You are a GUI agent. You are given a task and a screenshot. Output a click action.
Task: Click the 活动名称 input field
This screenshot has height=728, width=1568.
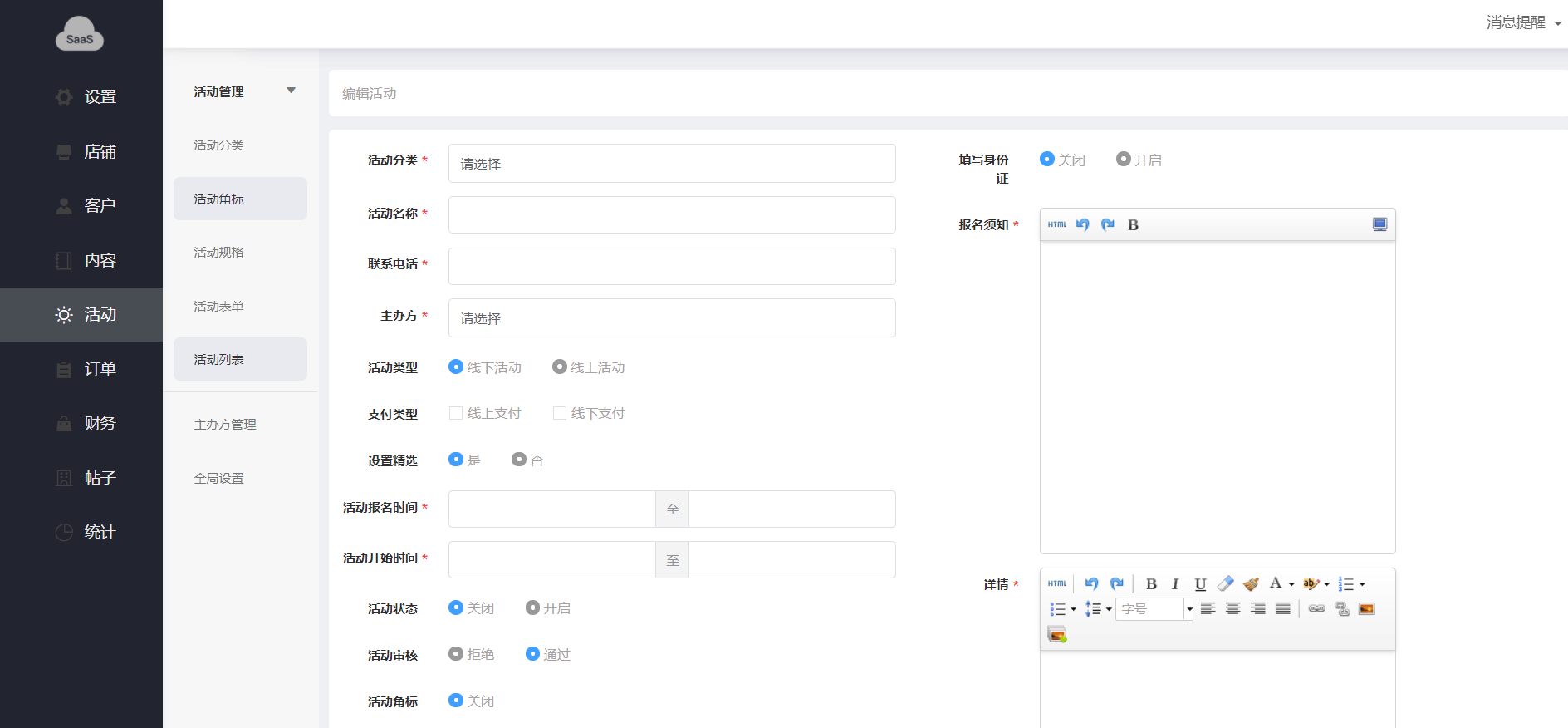(x=672, y=214)
